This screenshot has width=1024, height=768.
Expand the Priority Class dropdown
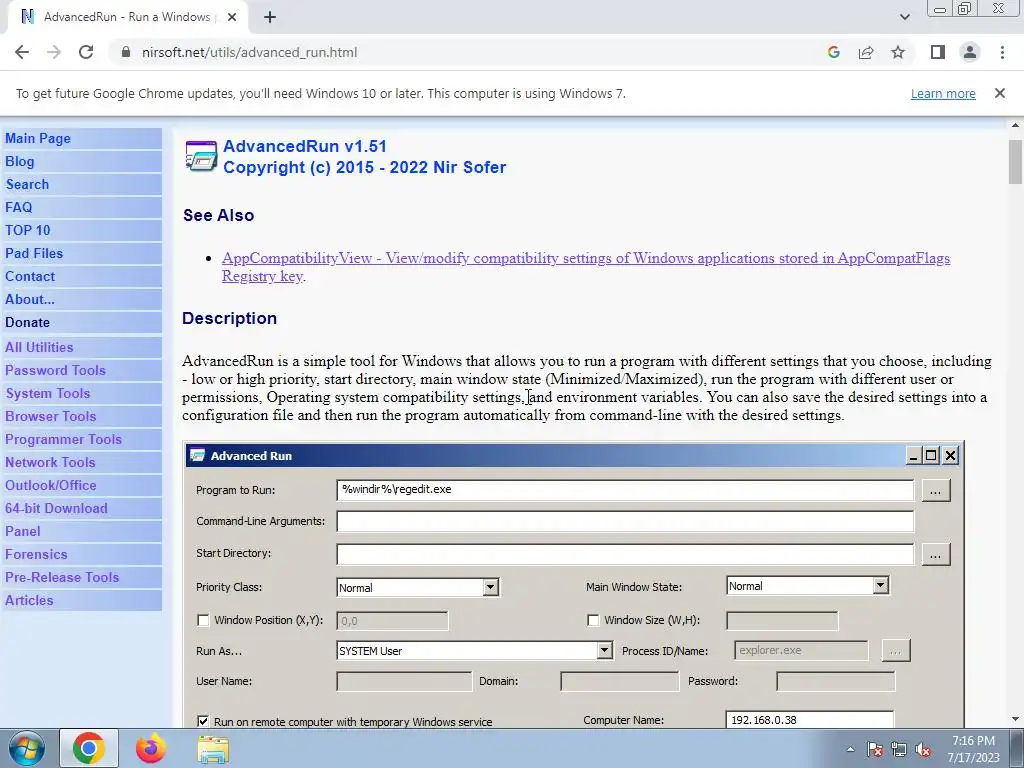(x=490, y=587)
